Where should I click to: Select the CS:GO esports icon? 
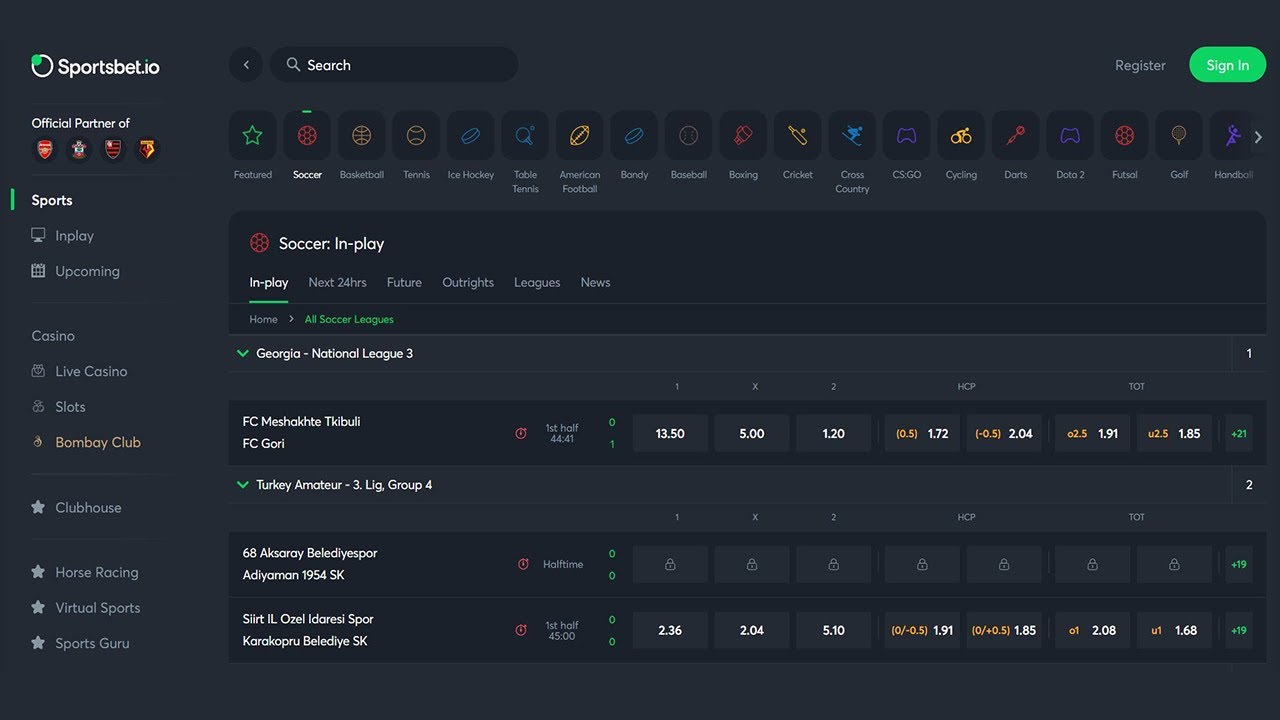[907, 135]
